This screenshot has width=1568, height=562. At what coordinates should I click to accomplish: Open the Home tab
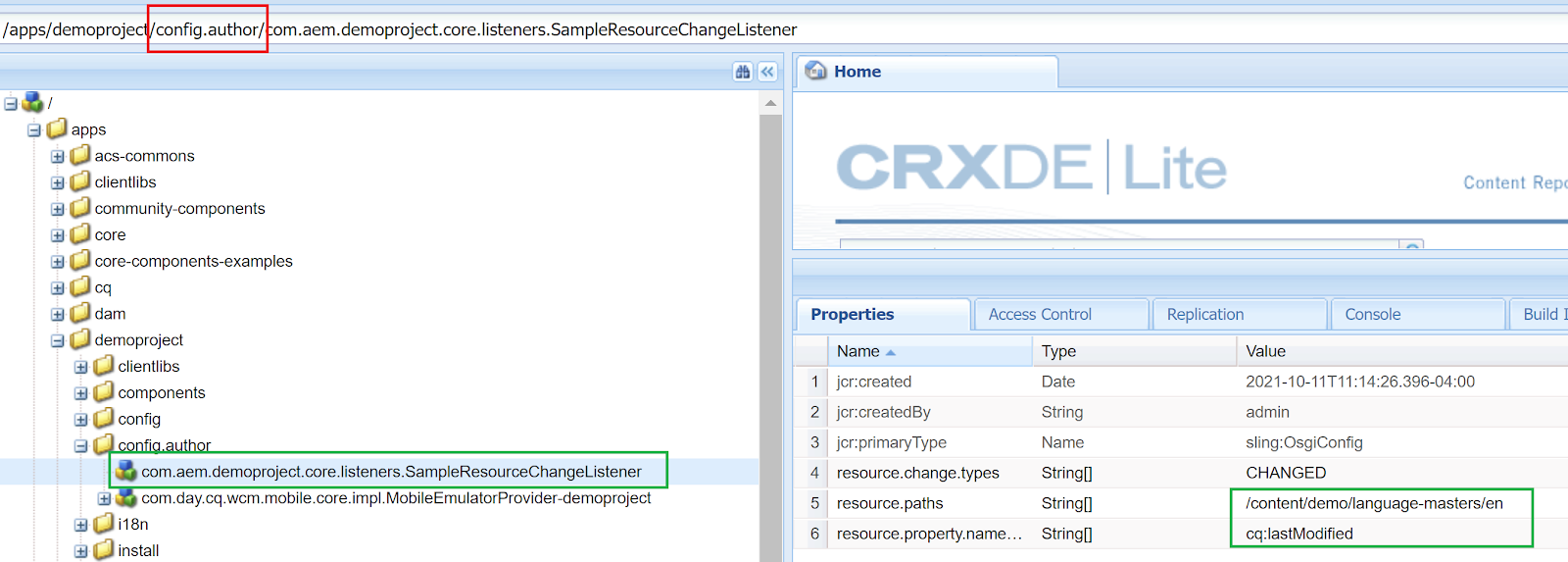pyautogui.click(x=926, y=72)
